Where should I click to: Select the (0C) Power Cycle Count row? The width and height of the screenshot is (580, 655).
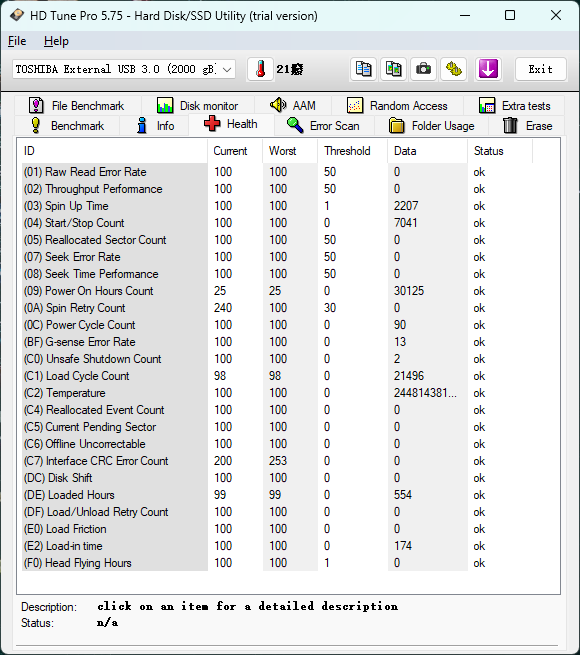[x=277, y=325]
